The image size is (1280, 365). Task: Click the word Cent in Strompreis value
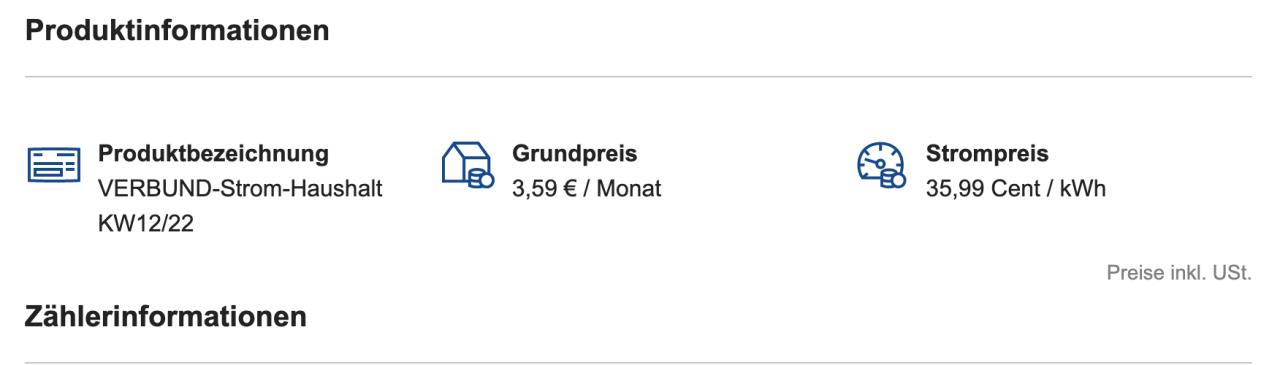pos(1012,187)
